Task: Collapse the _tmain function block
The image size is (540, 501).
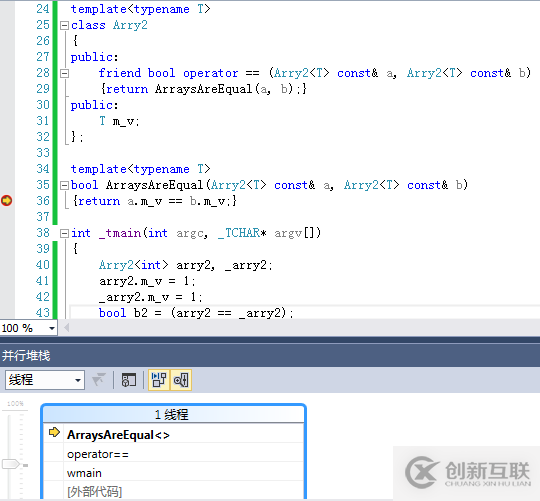Action: pyautogui.click(x=64, y=233)
